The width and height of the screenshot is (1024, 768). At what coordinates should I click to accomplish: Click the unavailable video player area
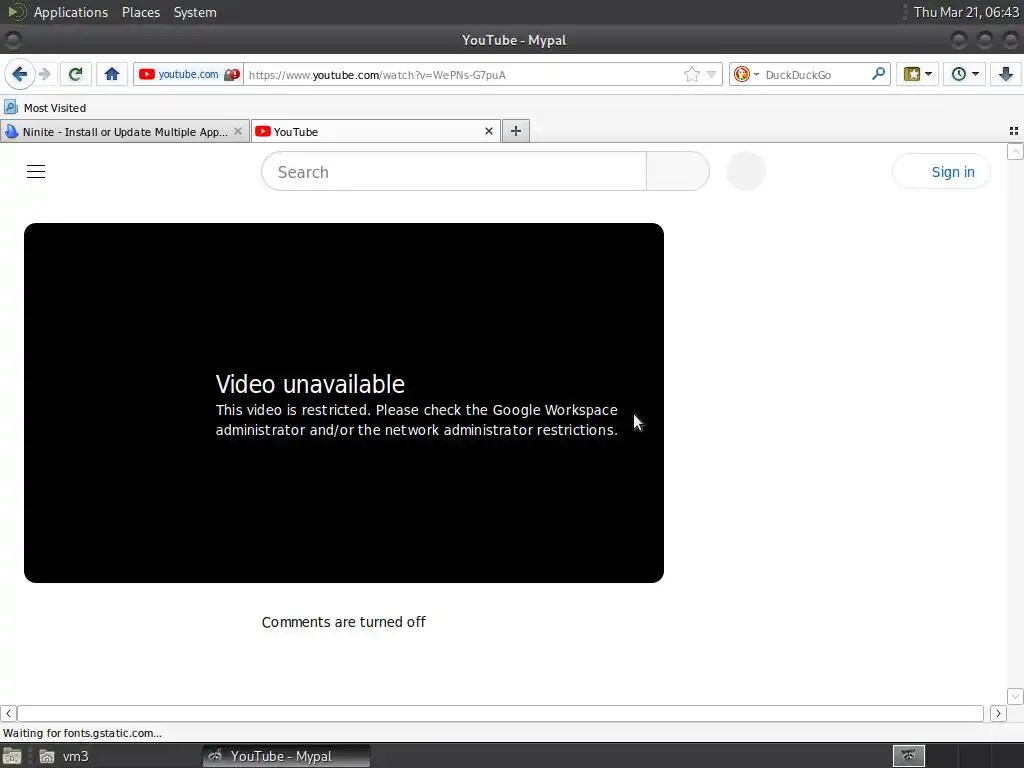(x=344, y=403)
